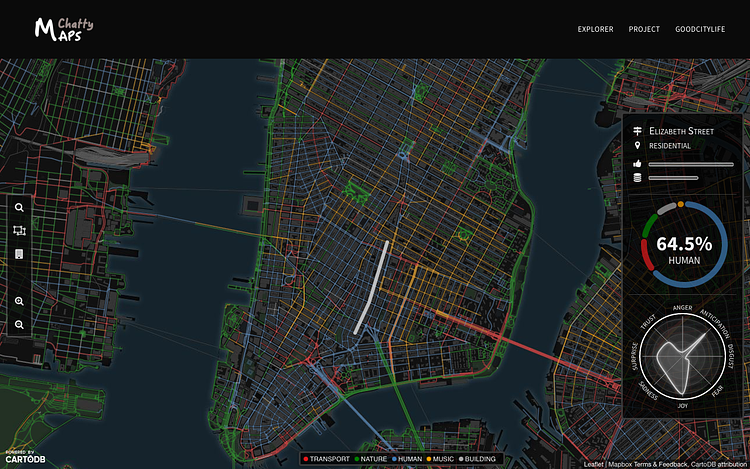
Task: Click the database stack icon in the info panel
Action: [637, 178]
